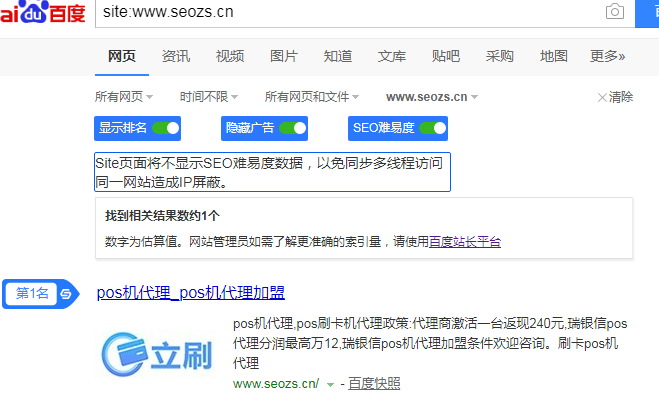Screen dimensions: 659x413
Task: Switch to the 图片 tab
Action: pos(284,56)
